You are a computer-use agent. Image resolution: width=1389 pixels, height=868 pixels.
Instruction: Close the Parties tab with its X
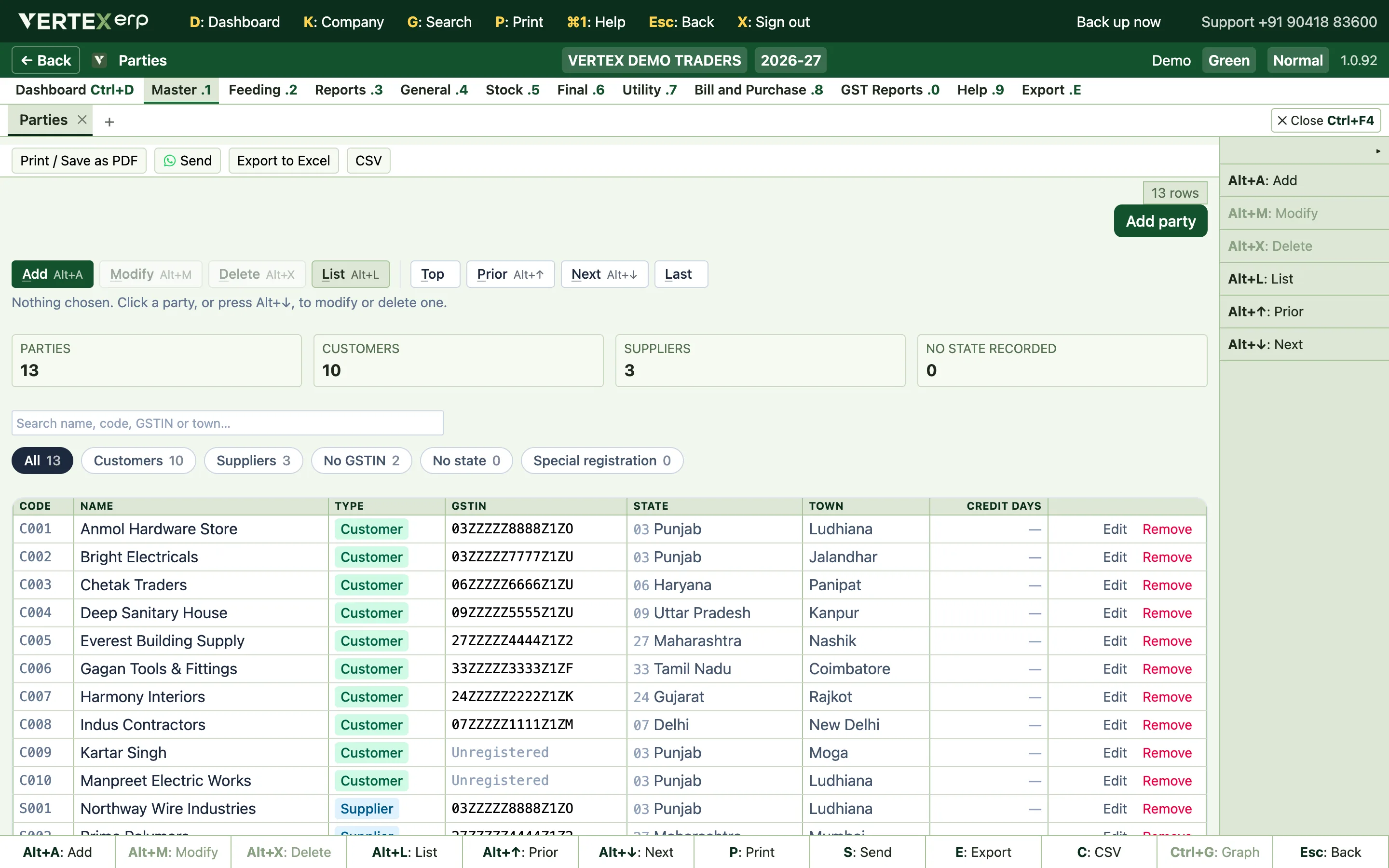point(82,120)
